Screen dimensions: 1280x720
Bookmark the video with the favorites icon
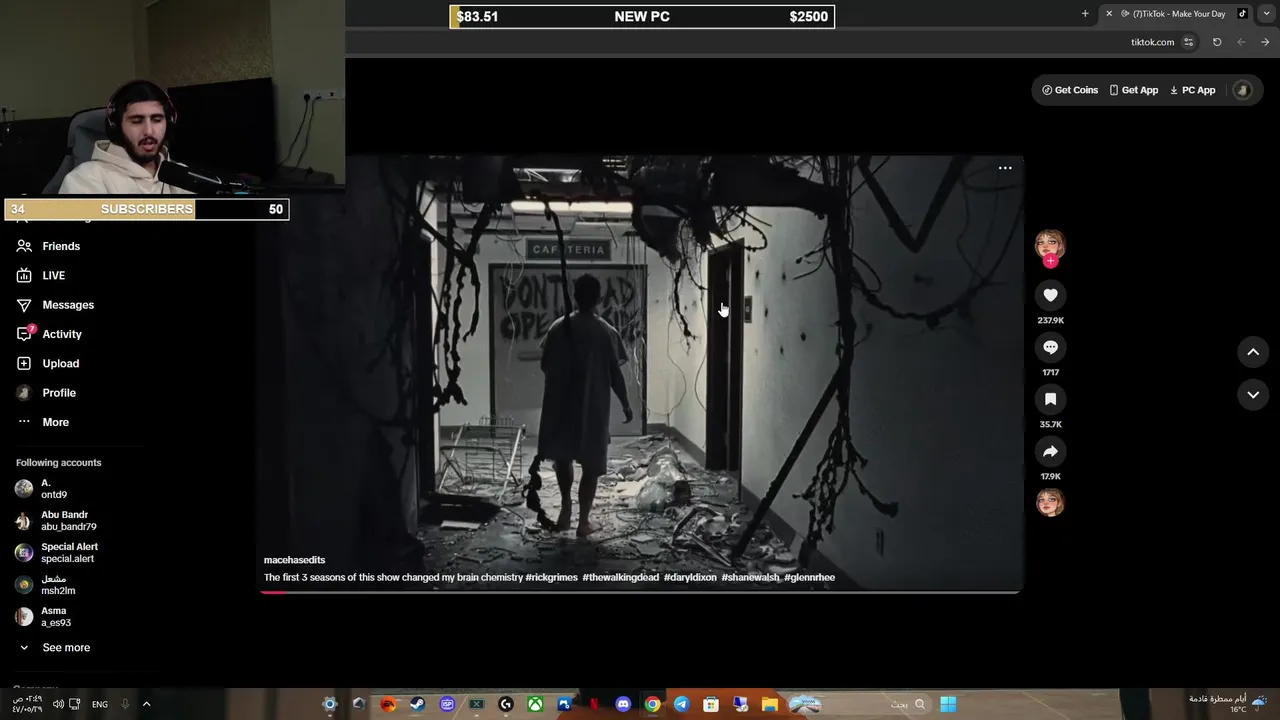(1050, 399)
